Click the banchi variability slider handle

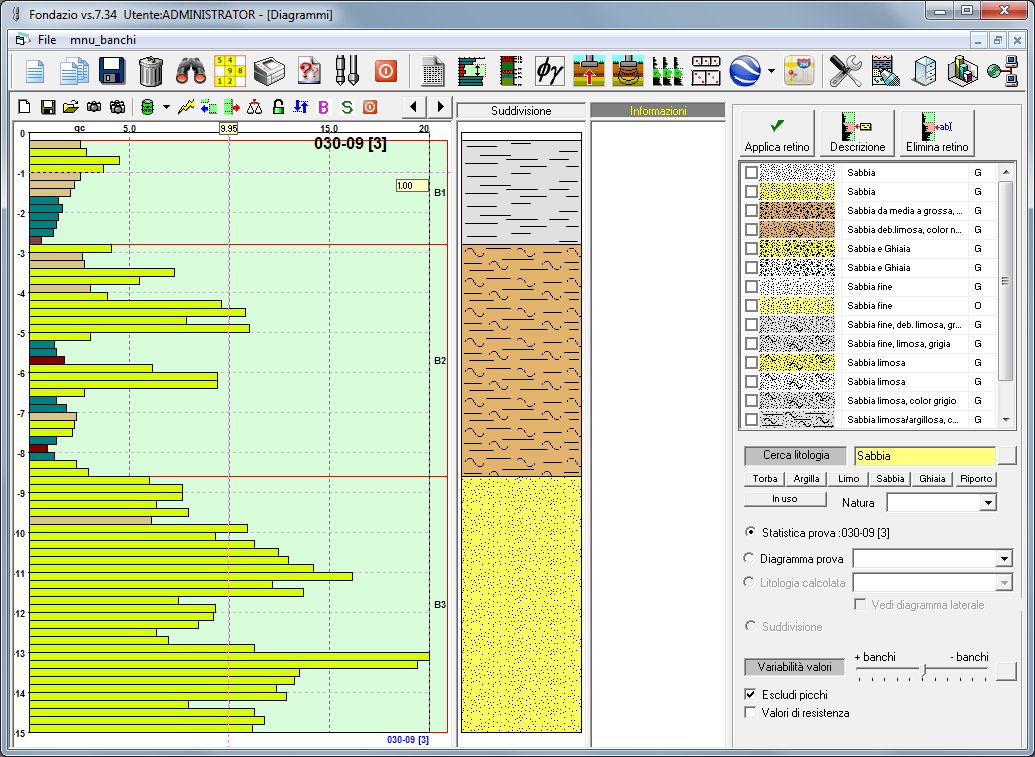[924, 670]
